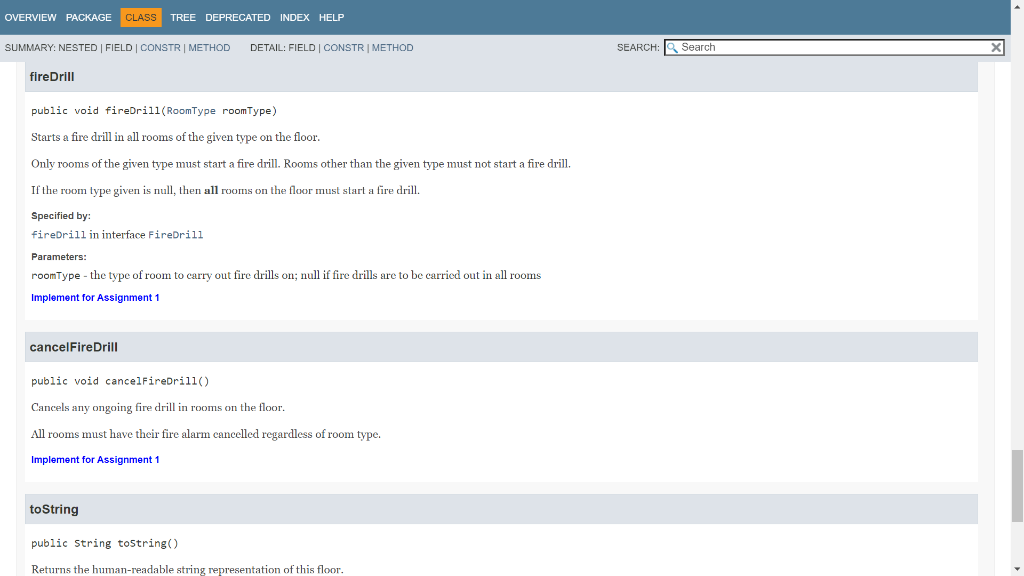Click Implement for Assignment 1 below fireDrill parameters
The width and height of the screenshot is (1024, 576).
95,297
